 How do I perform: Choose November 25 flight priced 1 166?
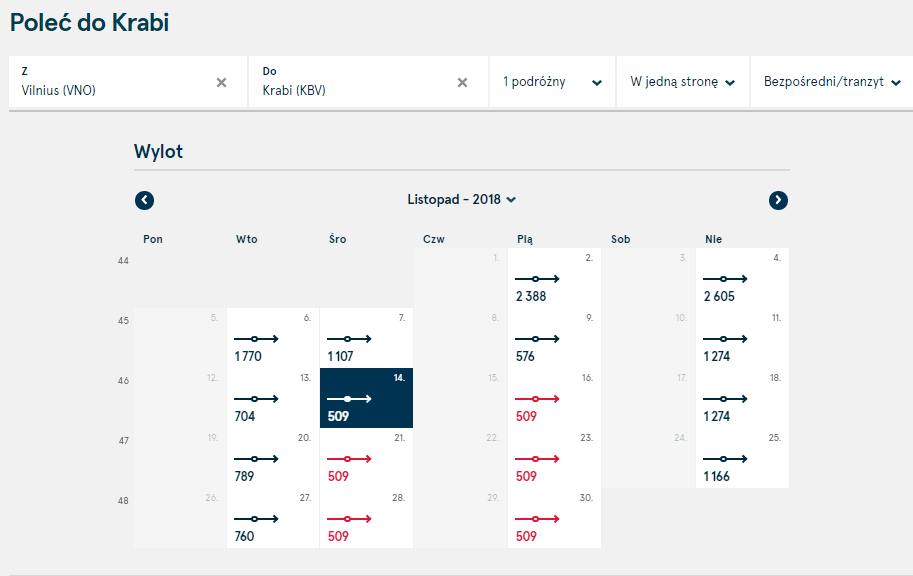pos(742,458)
